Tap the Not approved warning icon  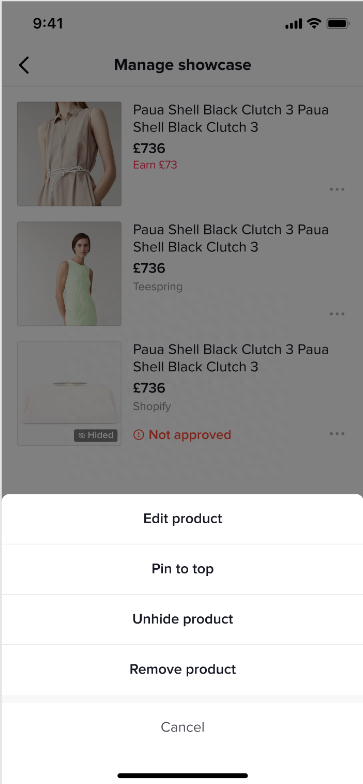point(138,435)
